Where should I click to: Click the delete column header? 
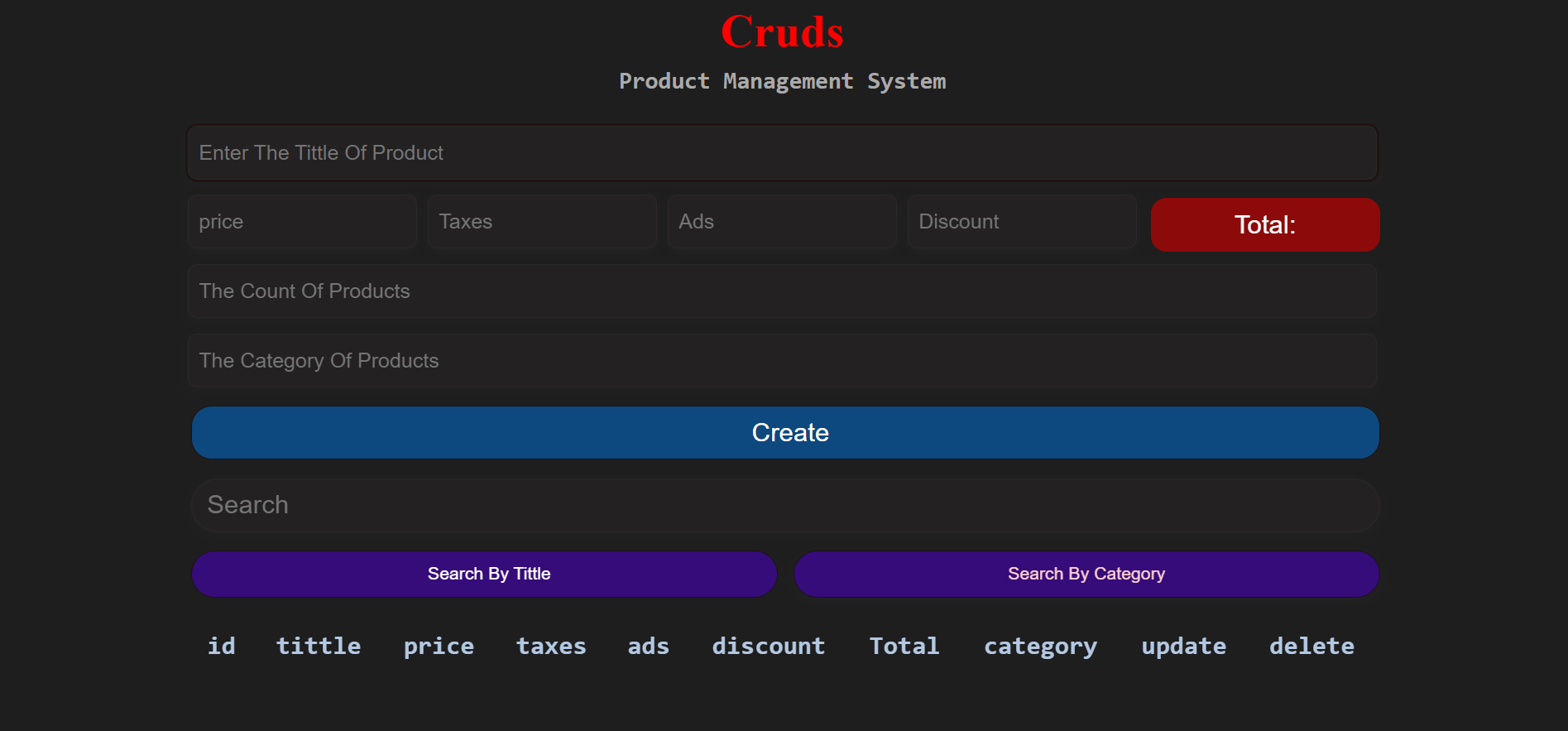click(1311, 646)
